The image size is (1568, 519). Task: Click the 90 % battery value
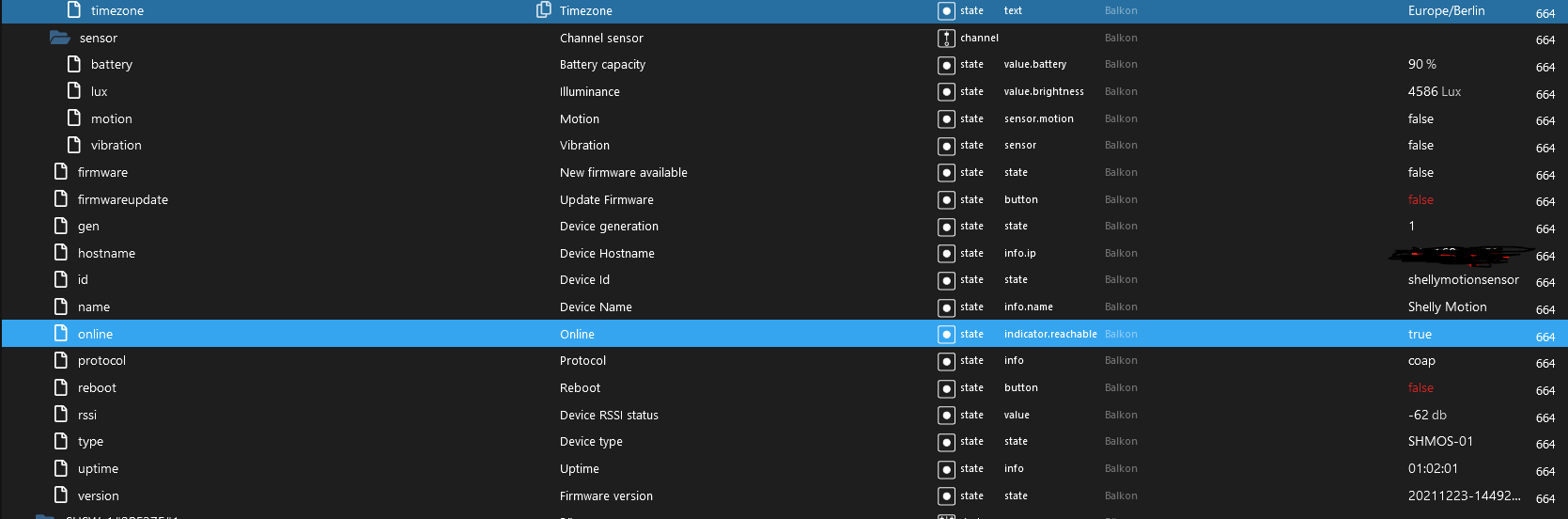(x=1422, y=64)
